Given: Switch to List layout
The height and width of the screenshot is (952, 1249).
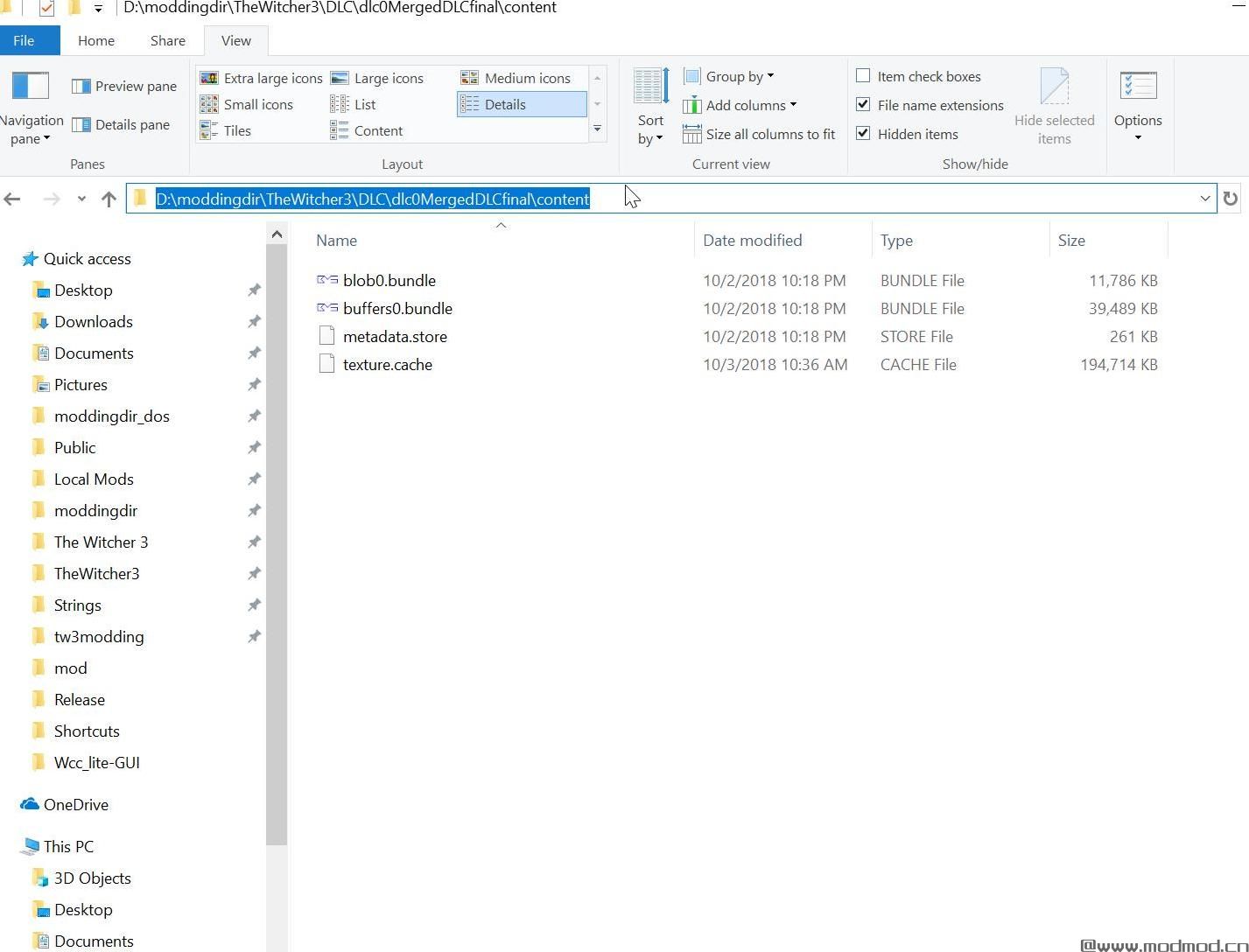Looking at the screenshot, I should tap(353, 104).
